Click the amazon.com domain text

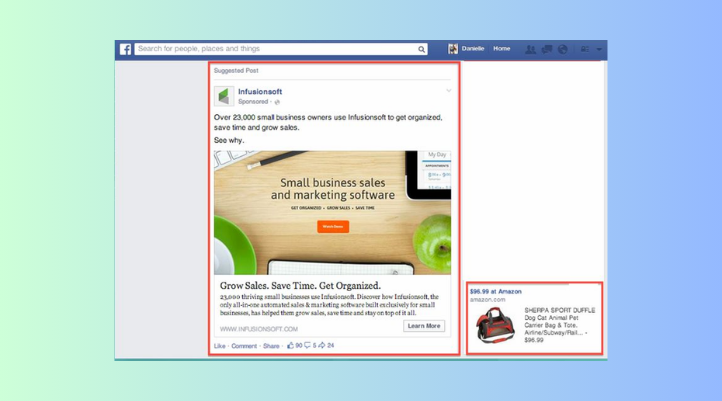tap(487, 300)
